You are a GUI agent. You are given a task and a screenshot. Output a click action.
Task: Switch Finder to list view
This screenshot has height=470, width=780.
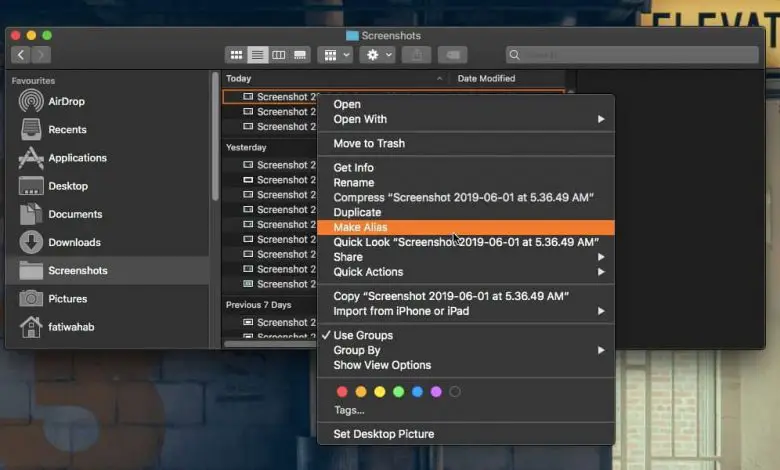coord(257,55)
